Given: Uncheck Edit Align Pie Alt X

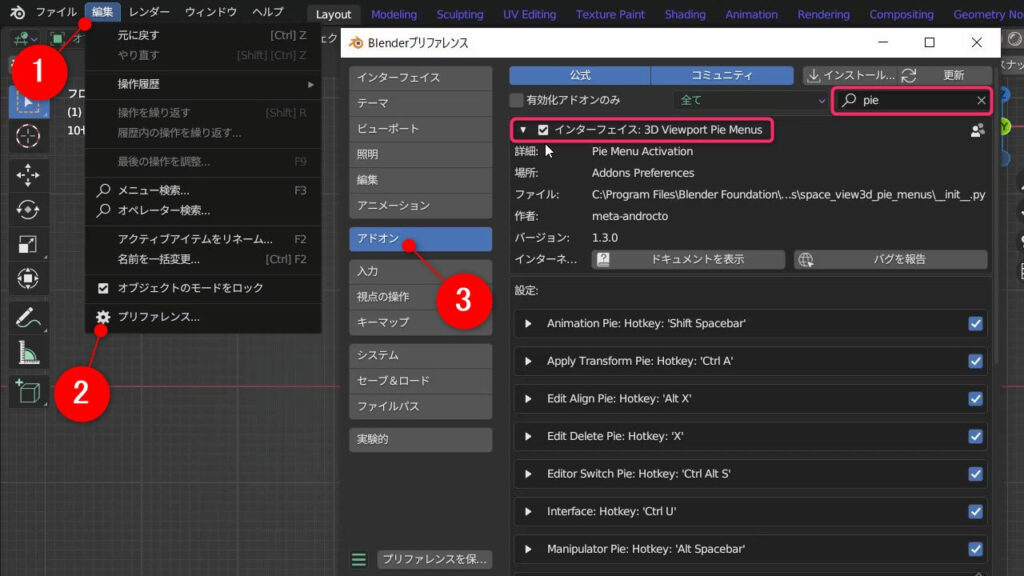Looking at the screenshot, I should coord(975,398).
